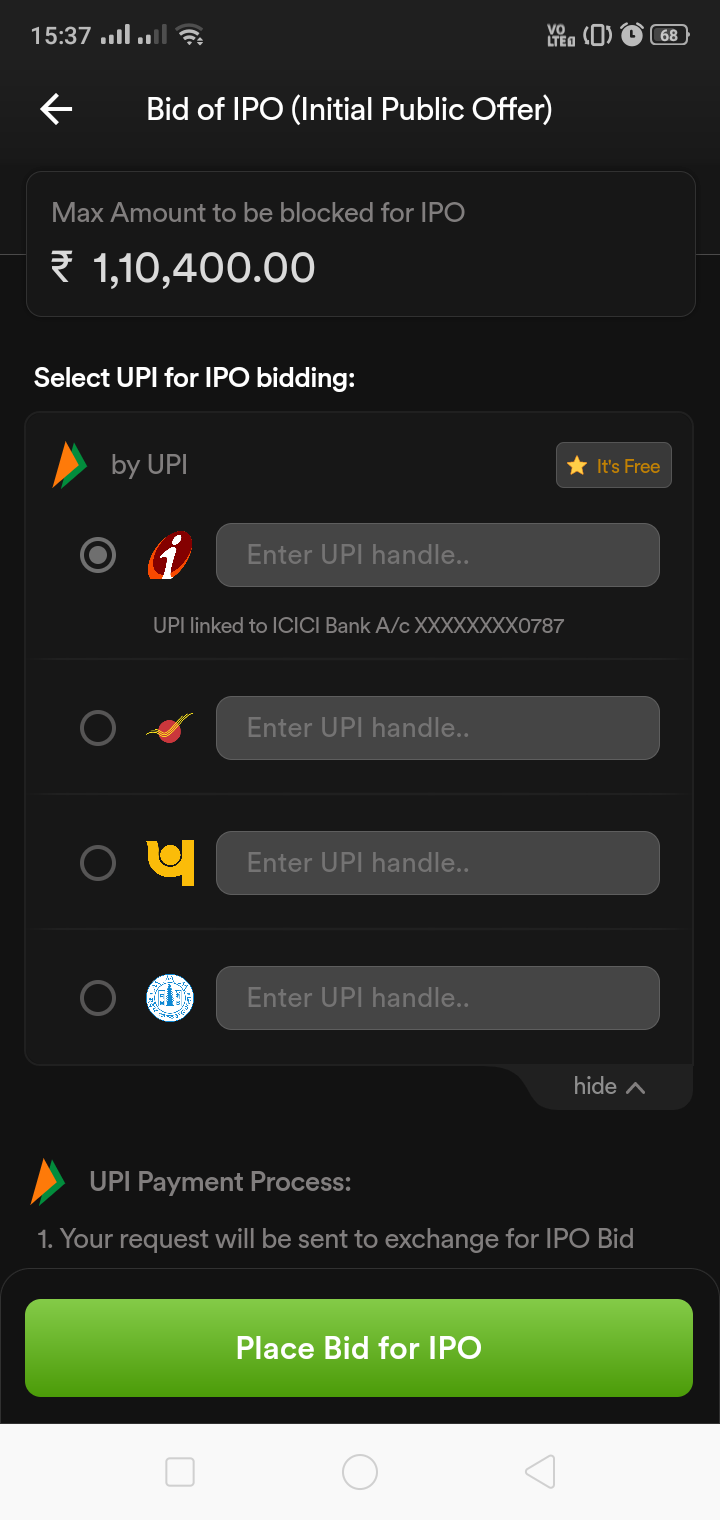Screen dimensions: 720x1520
Task: Go back using the top-left arrow
Action: pos(56,109)
